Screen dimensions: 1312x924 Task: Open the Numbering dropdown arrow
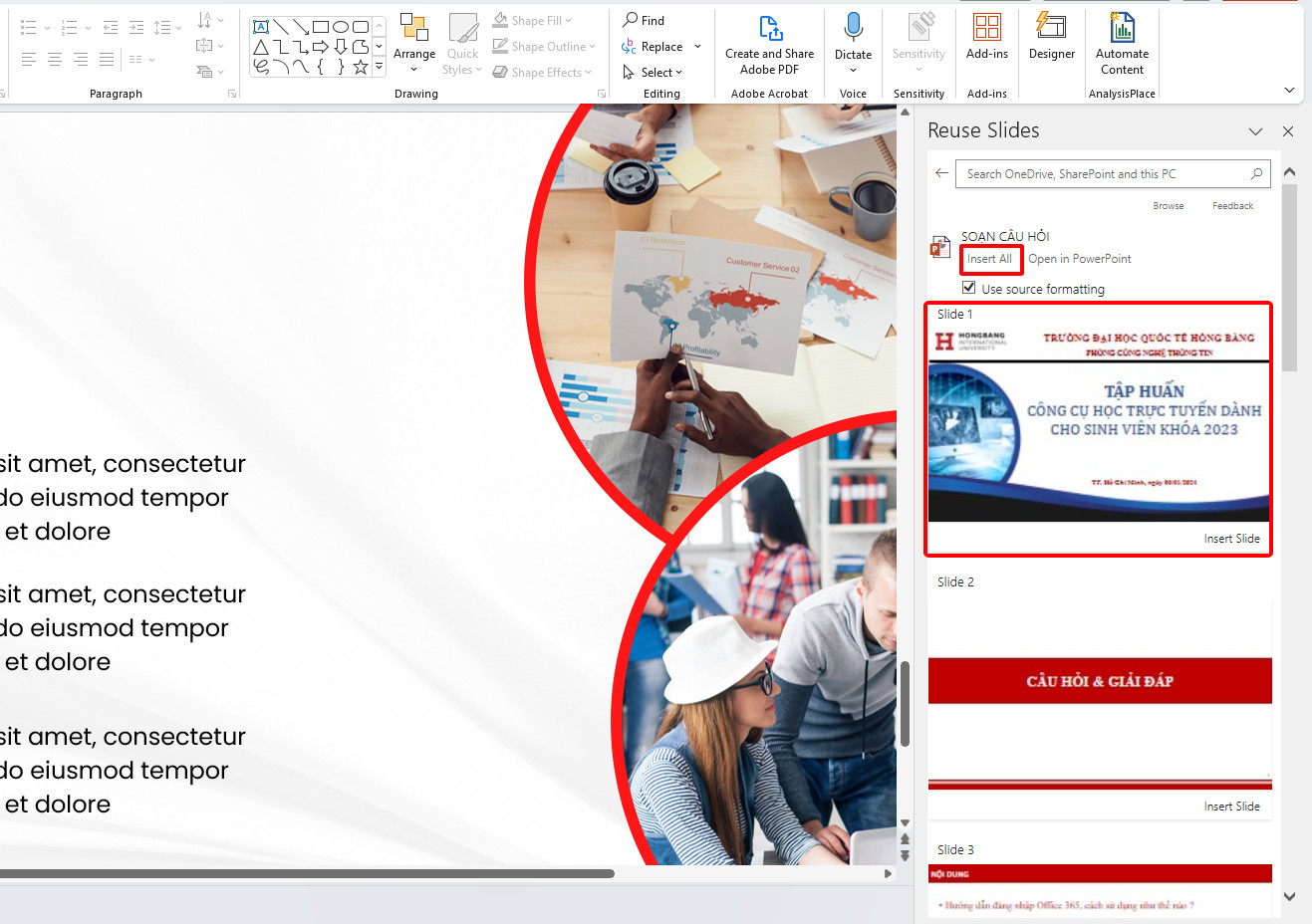88,28
